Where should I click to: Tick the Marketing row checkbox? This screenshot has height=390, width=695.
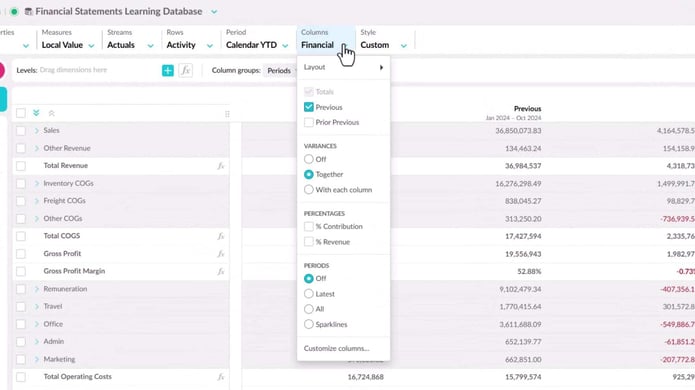[21, 359]
